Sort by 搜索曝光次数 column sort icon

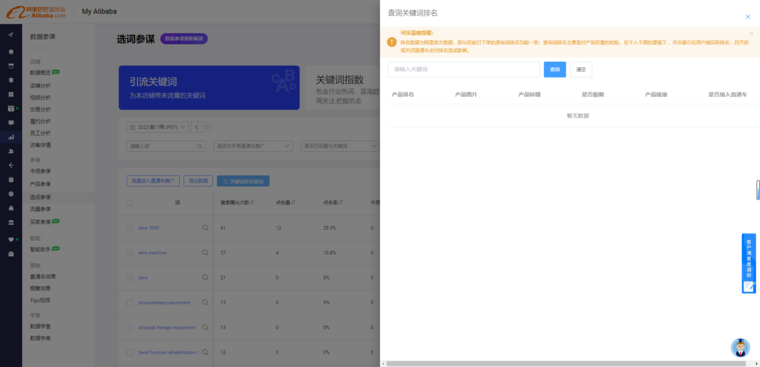pos(253,202)
